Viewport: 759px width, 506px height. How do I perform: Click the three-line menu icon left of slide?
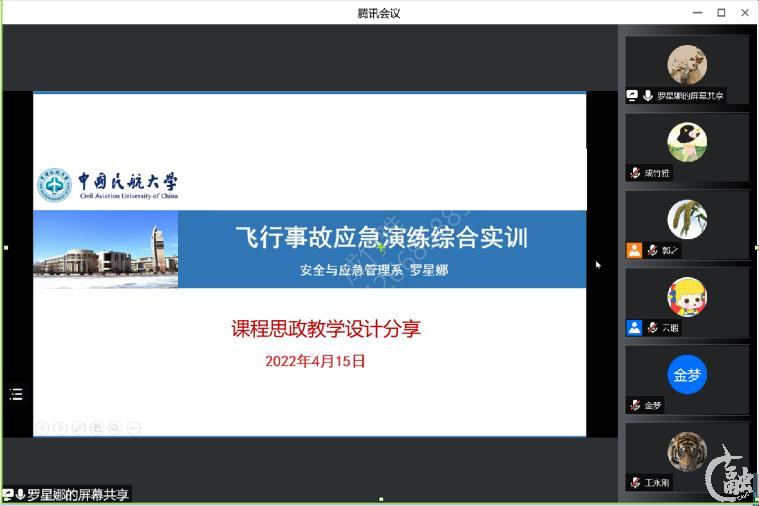point(16,394)
